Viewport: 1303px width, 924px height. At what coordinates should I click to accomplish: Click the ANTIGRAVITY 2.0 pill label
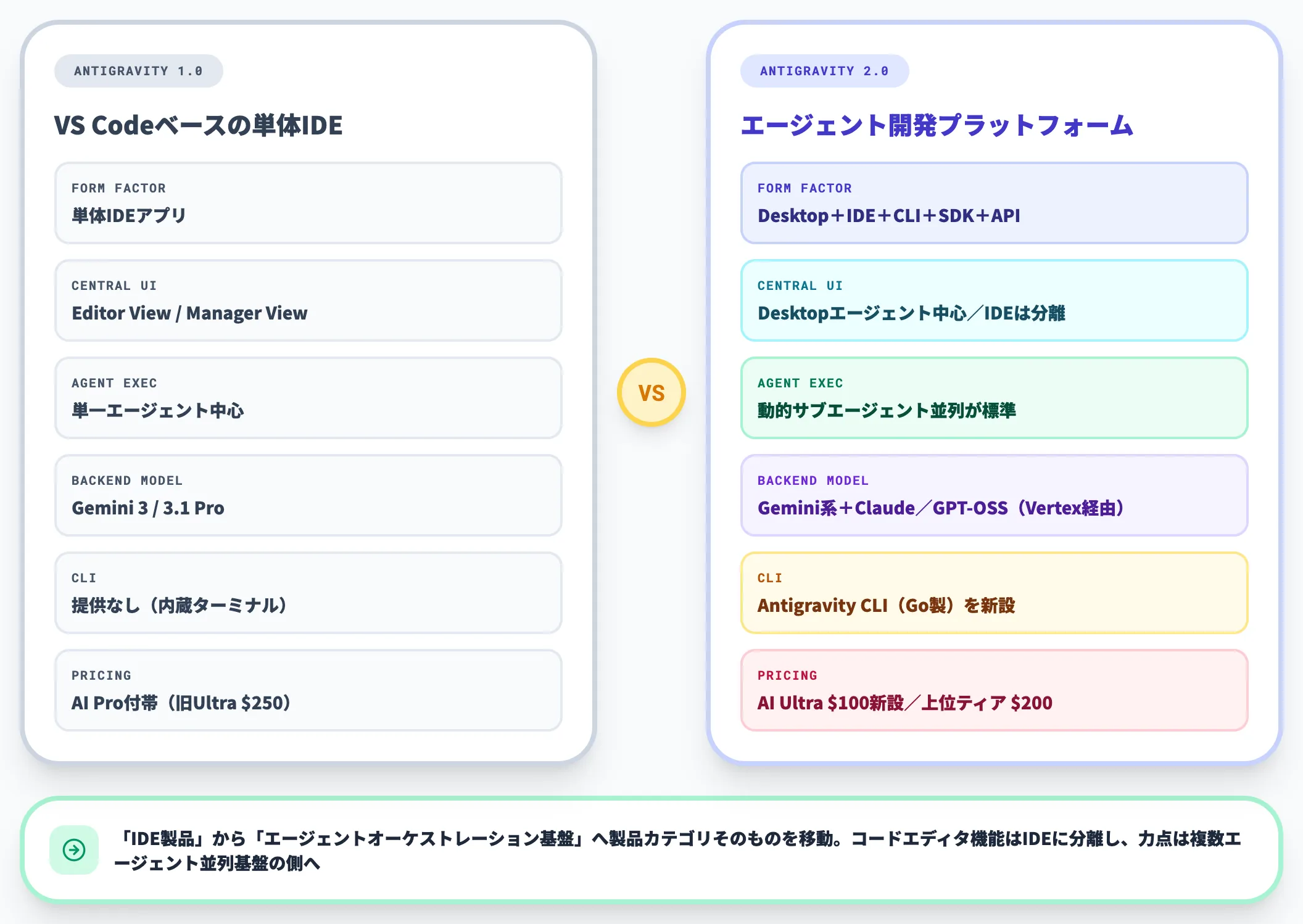[x=824, y=71]
